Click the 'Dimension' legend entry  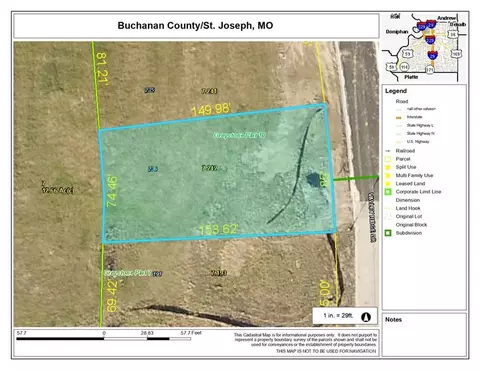point(408,200)
